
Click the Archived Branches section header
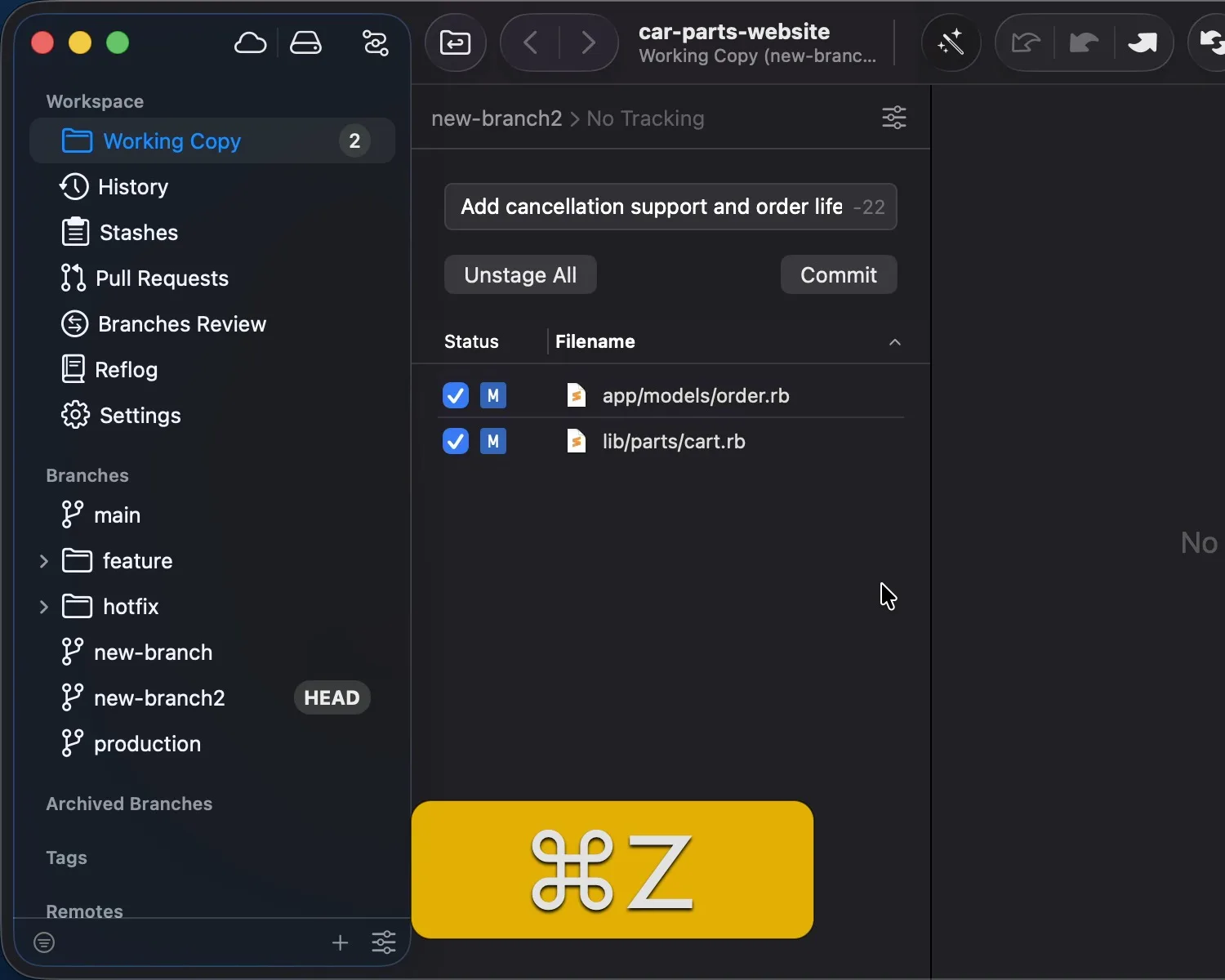(129, 804)
